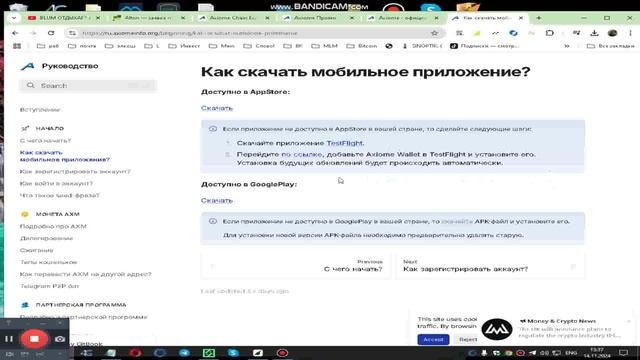The image size is (640, 360).
Task: Go back to the previous browser page
Action: [15, 33]
